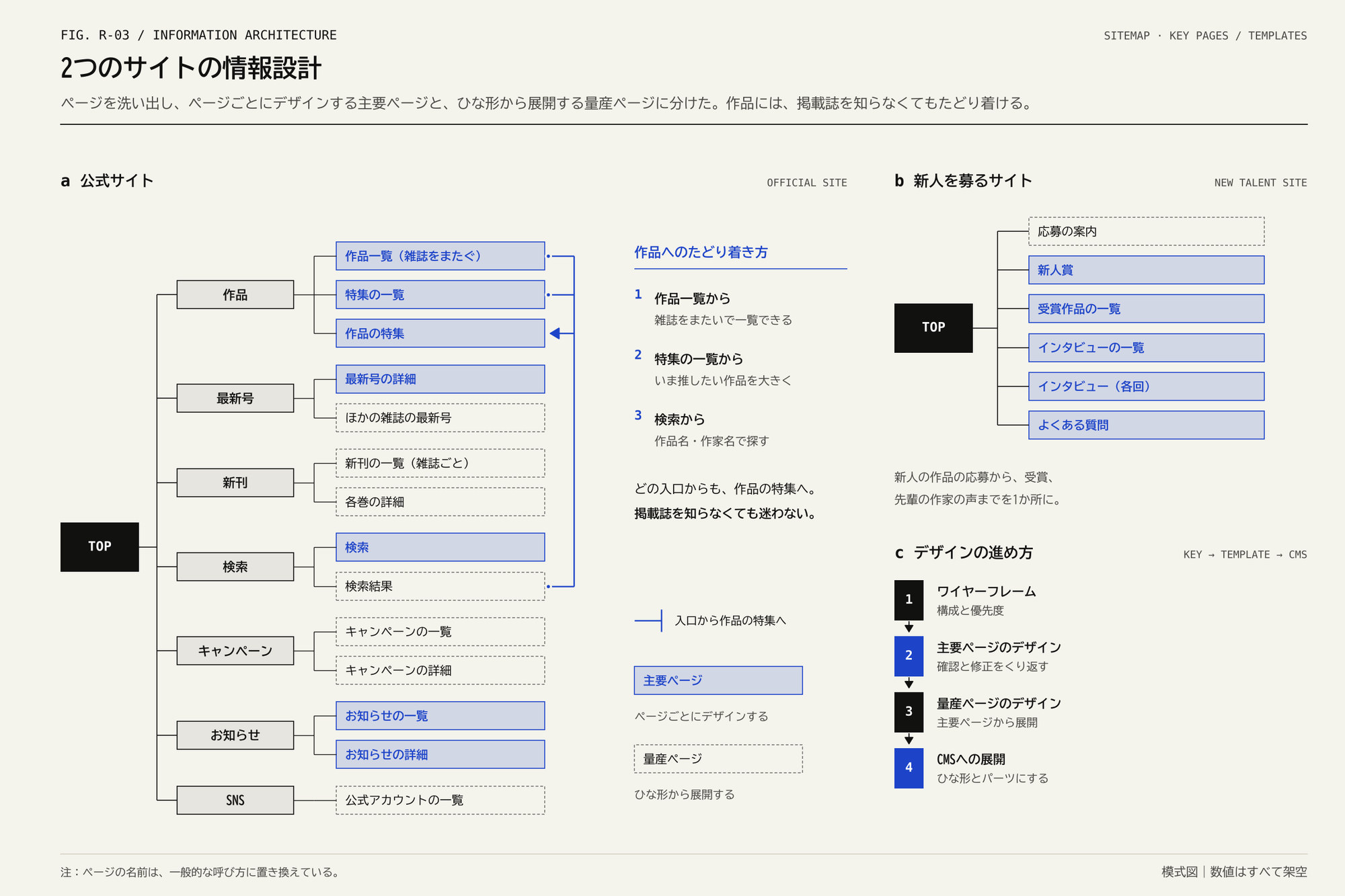Click the black TOP box of the new talent site

(933, 327)
